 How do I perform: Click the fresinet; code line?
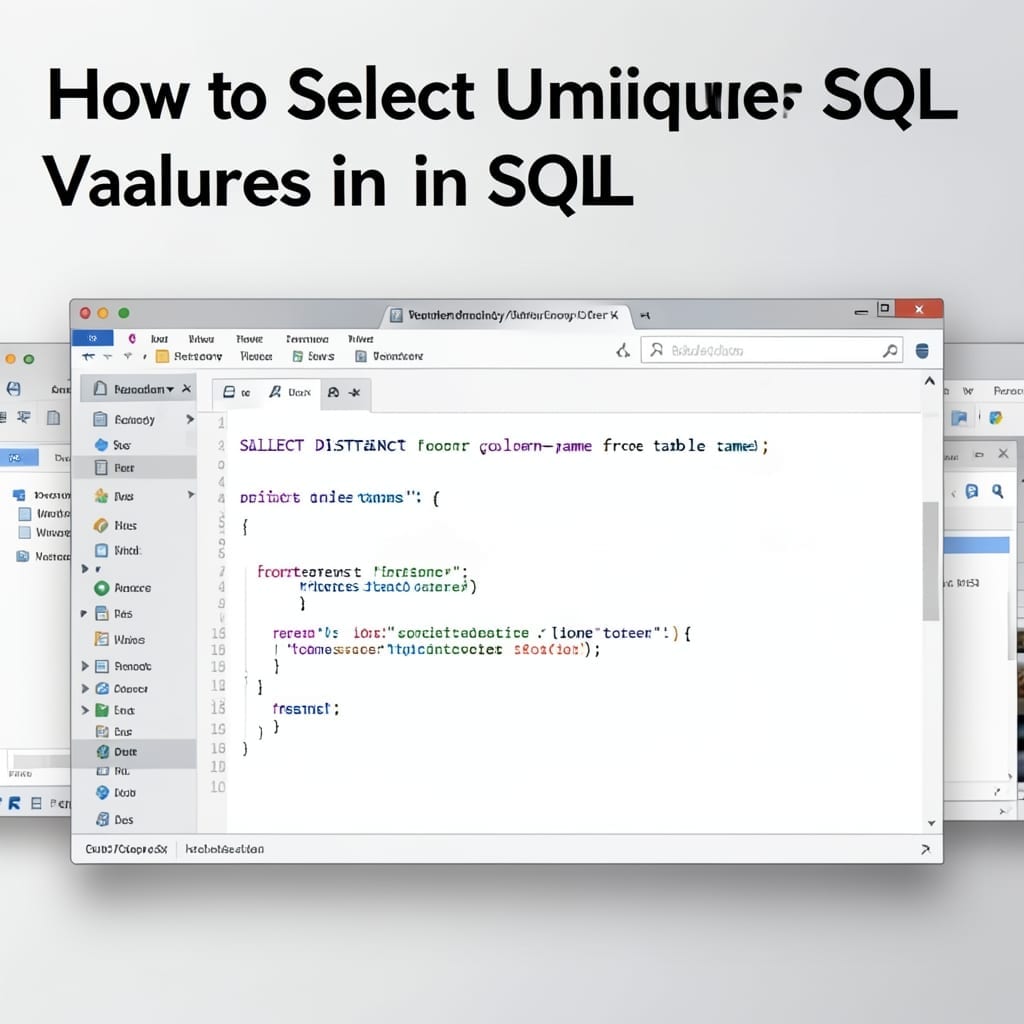point(306,709)
